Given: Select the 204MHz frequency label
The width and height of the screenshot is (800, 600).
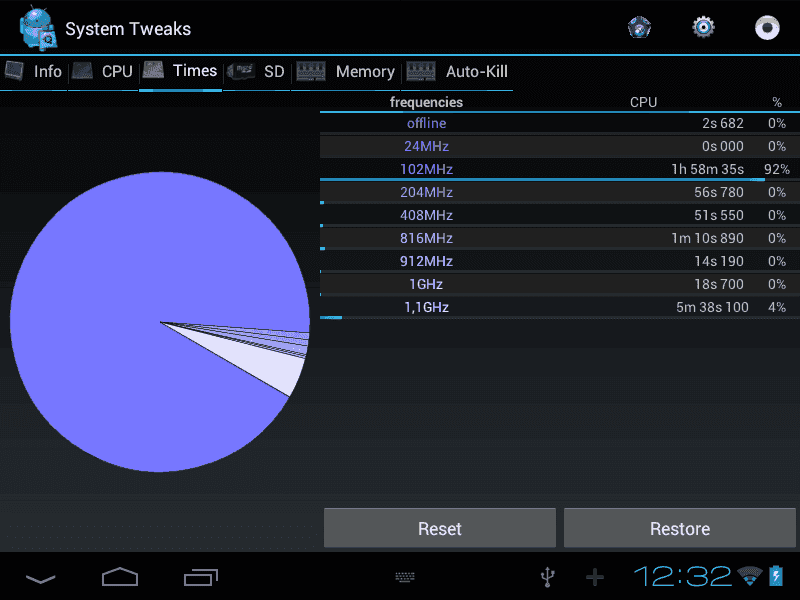Looking at the screenshot, I should (x=427, y=192).
